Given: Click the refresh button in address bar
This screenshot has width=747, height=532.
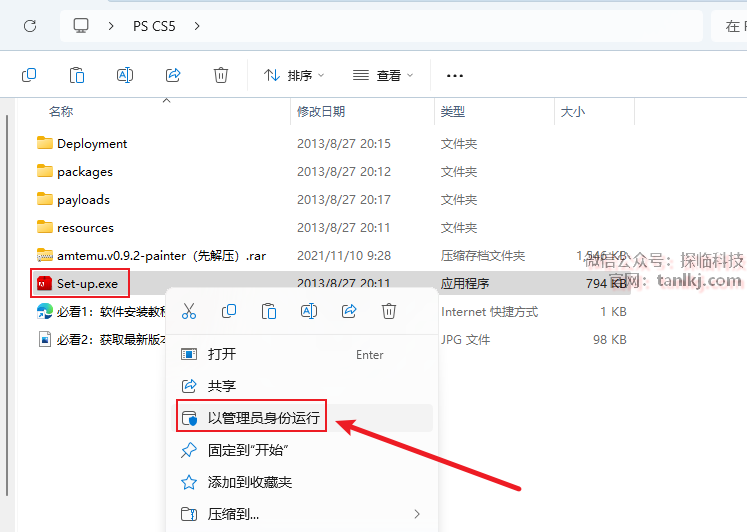Looking at the screenshot, I should click(x=30, y=26).
